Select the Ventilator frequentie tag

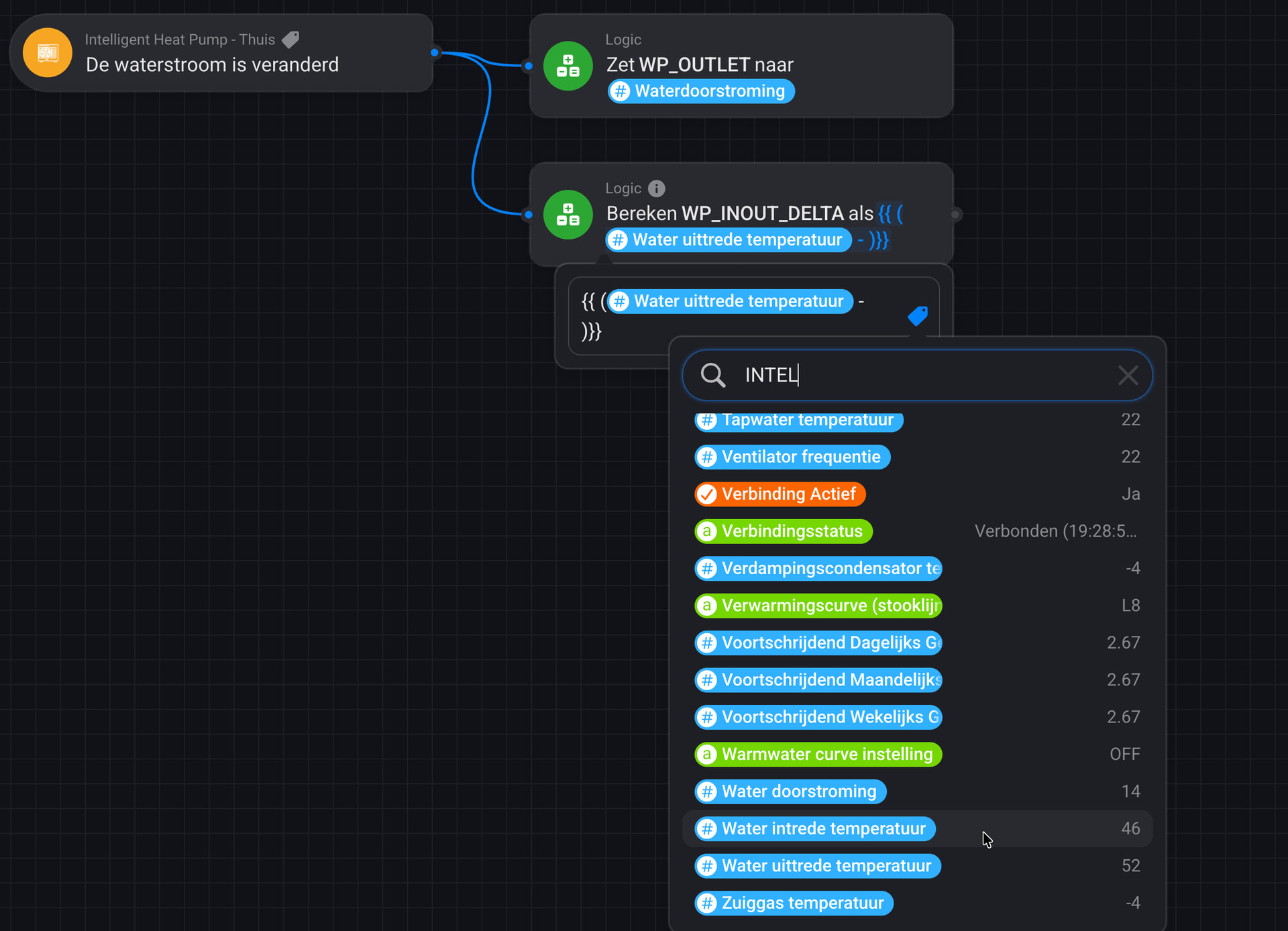792,457
